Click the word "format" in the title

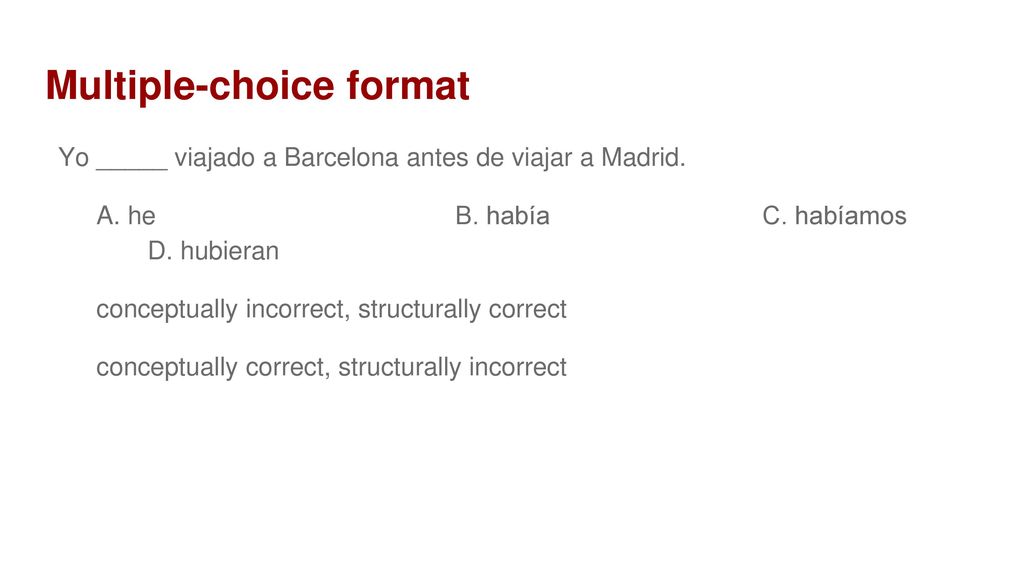[408, 85]
